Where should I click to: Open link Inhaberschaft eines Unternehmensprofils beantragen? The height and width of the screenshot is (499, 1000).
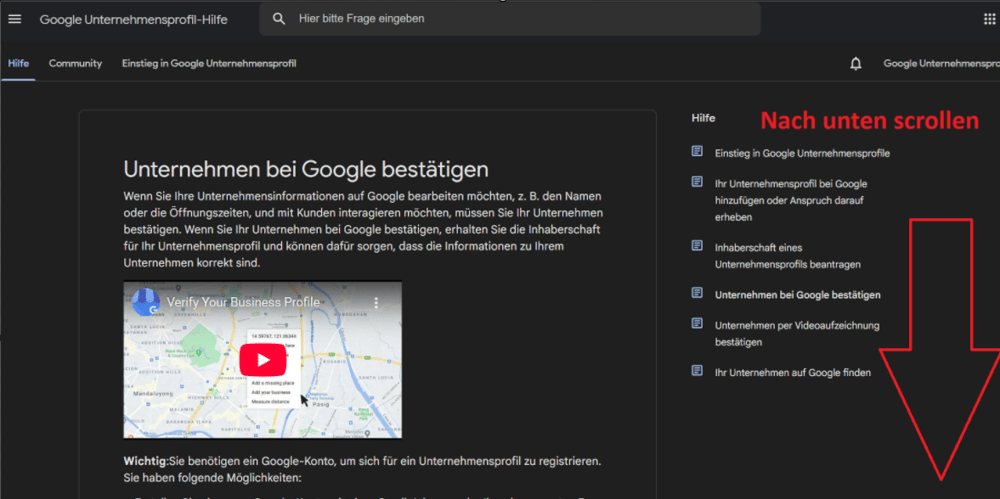788,255
